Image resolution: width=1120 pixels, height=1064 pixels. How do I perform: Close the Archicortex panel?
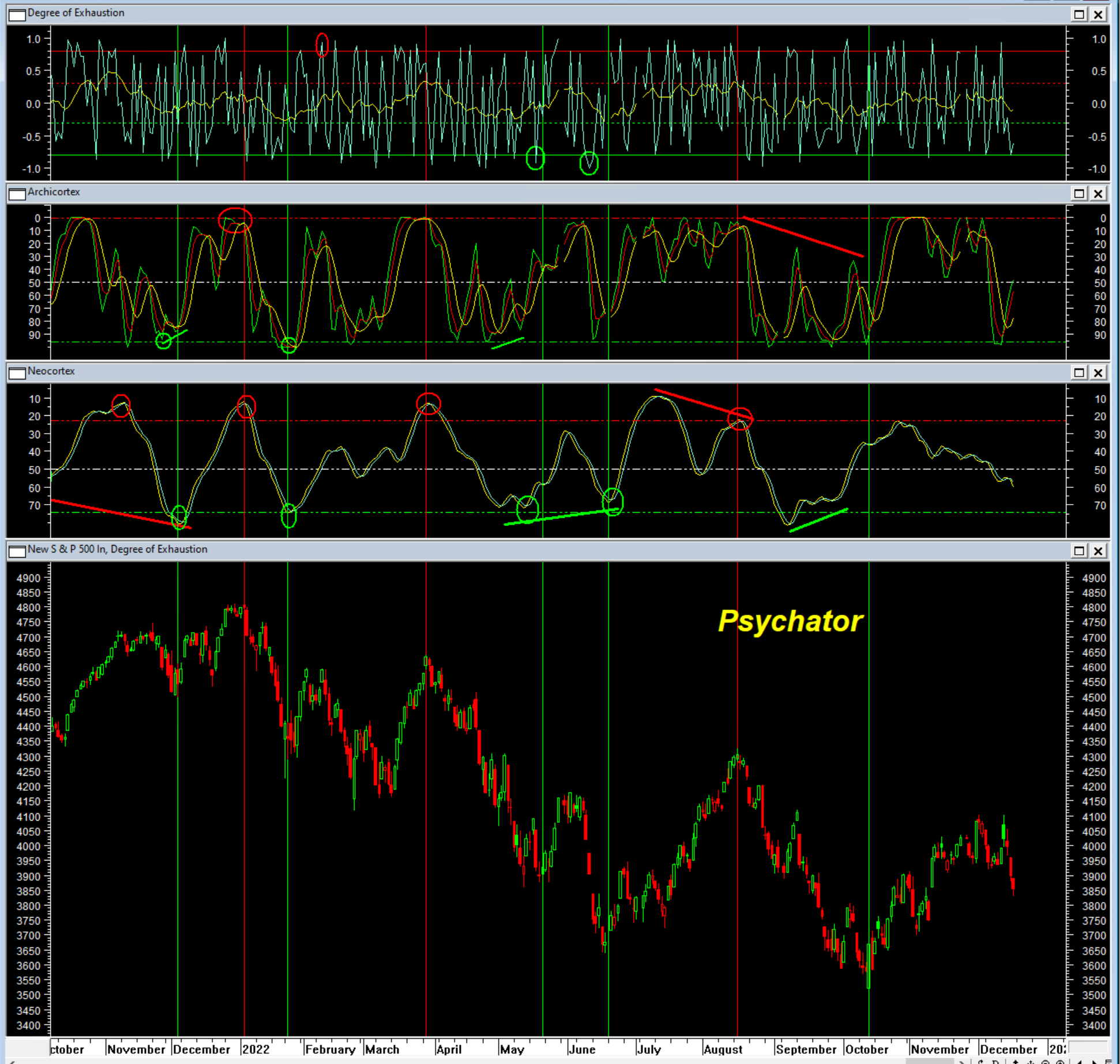point(1099,194)
